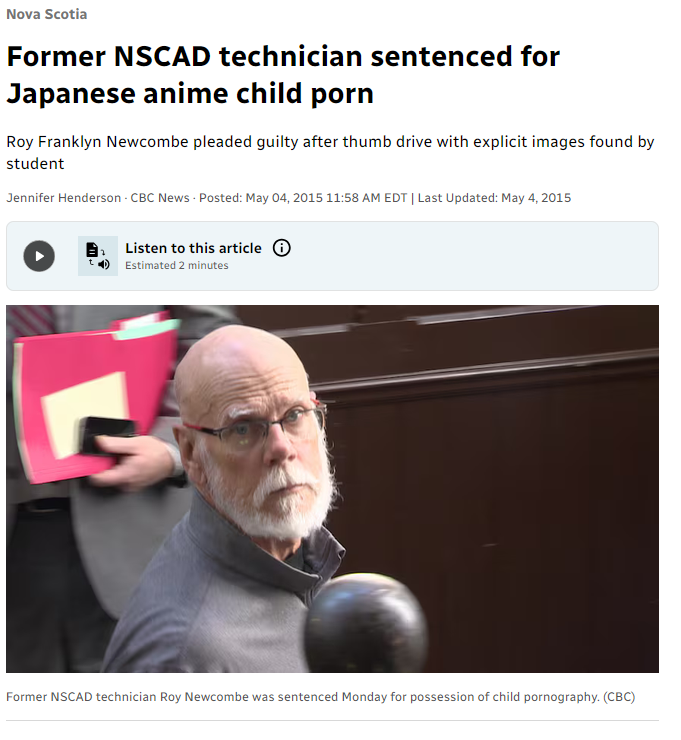Image resolution: width=681 pixels, height=740 pixels.
Task: Click author name Jennifer Henderson
Action: (64, 198)
